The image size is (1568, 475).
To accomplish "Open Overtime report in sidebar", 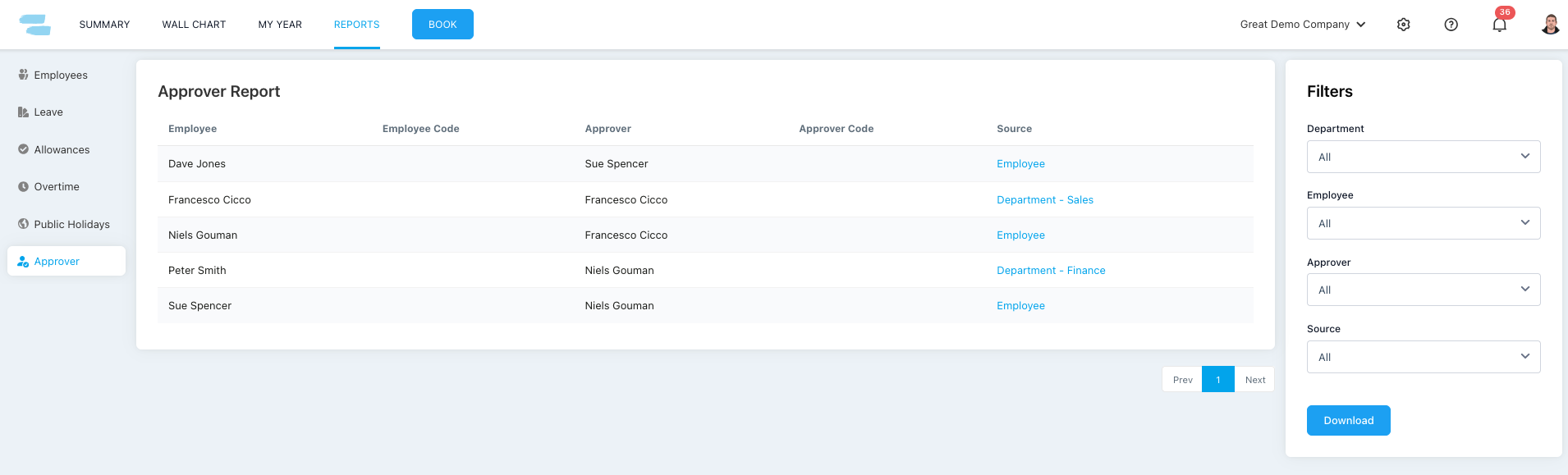I will (x=57, y=187).
